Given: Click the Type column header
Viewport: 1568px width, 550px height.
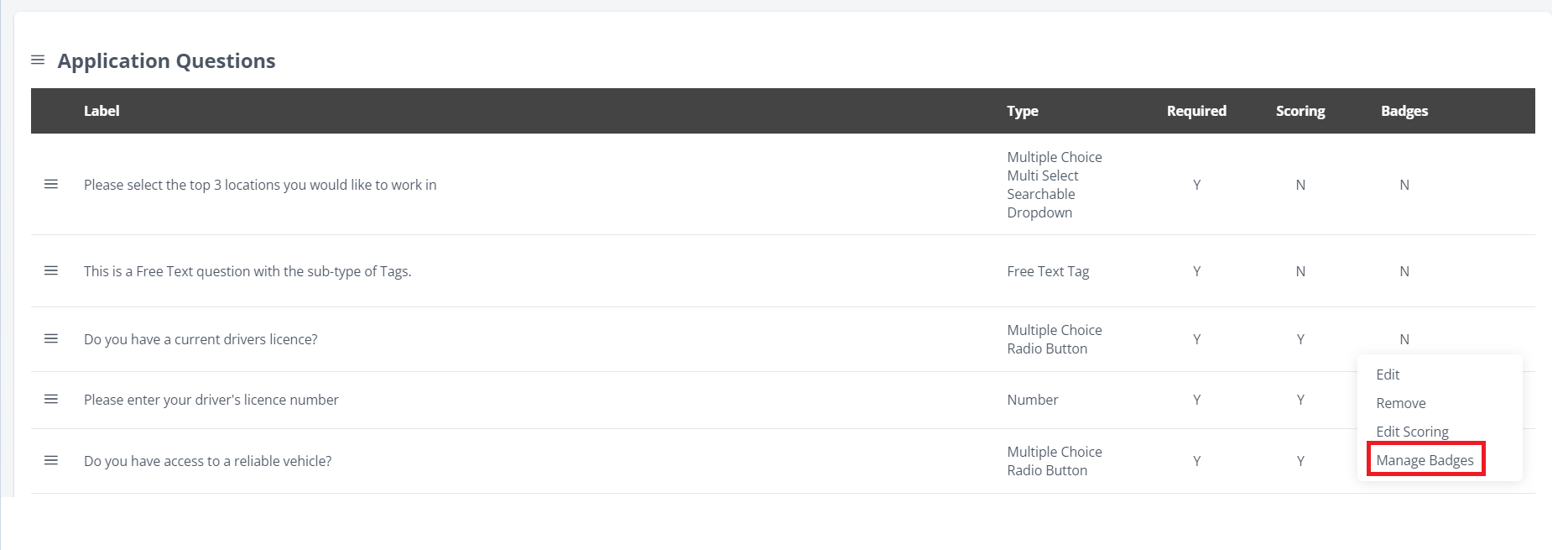Looking at the screenshot, I should coord(1022,111).
